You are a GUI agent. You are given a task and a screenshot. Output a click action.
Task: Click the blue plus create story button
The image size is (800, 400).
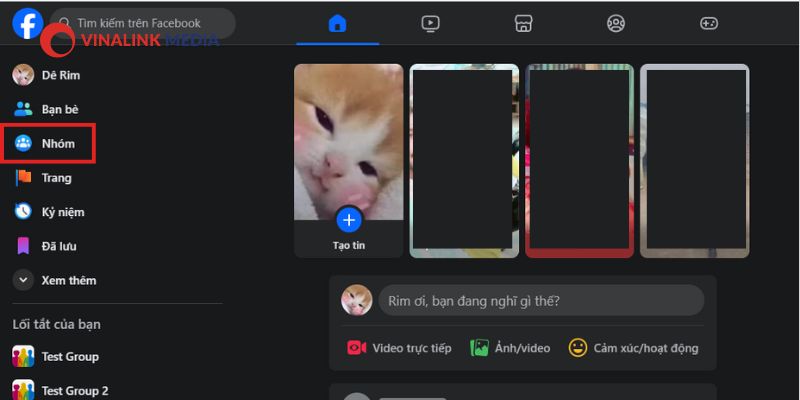(349, 220)
